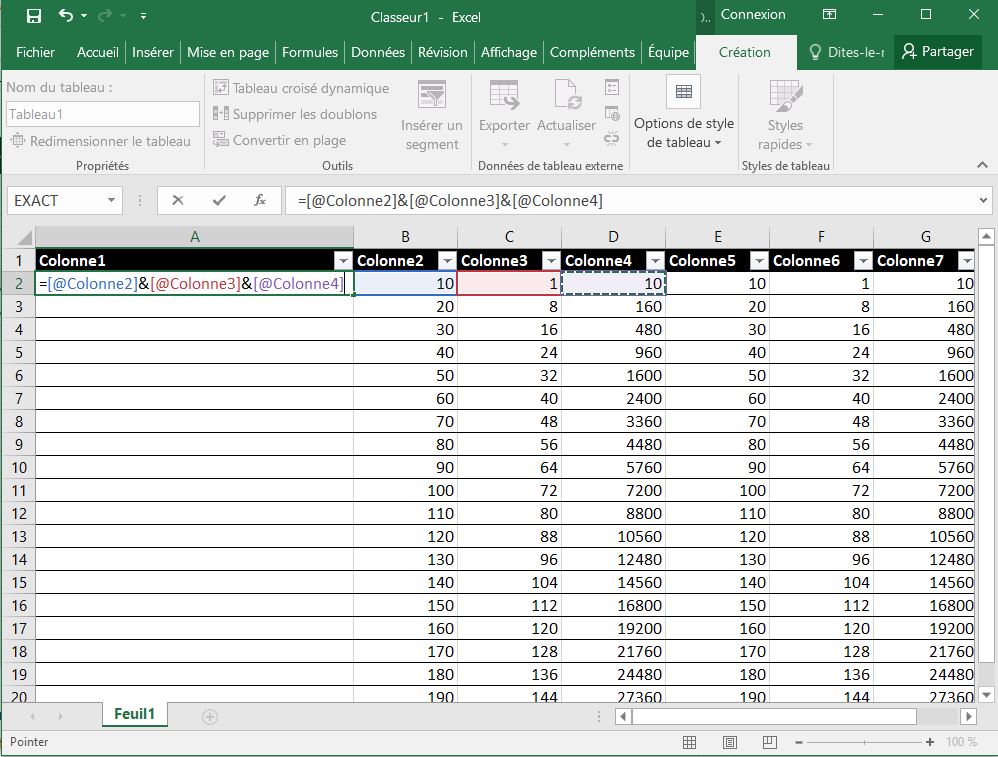Open Colonne2 filter dropdown
The width and height of the screenshot is (998, 757).
point(447,260)
